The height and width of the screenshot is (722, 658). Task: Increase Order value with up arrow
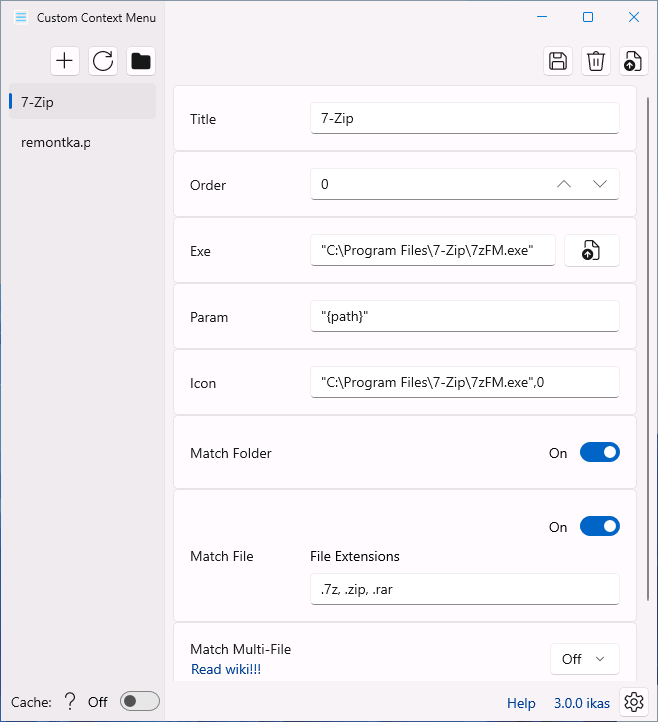pyautogui.click(x=564, y=184)
